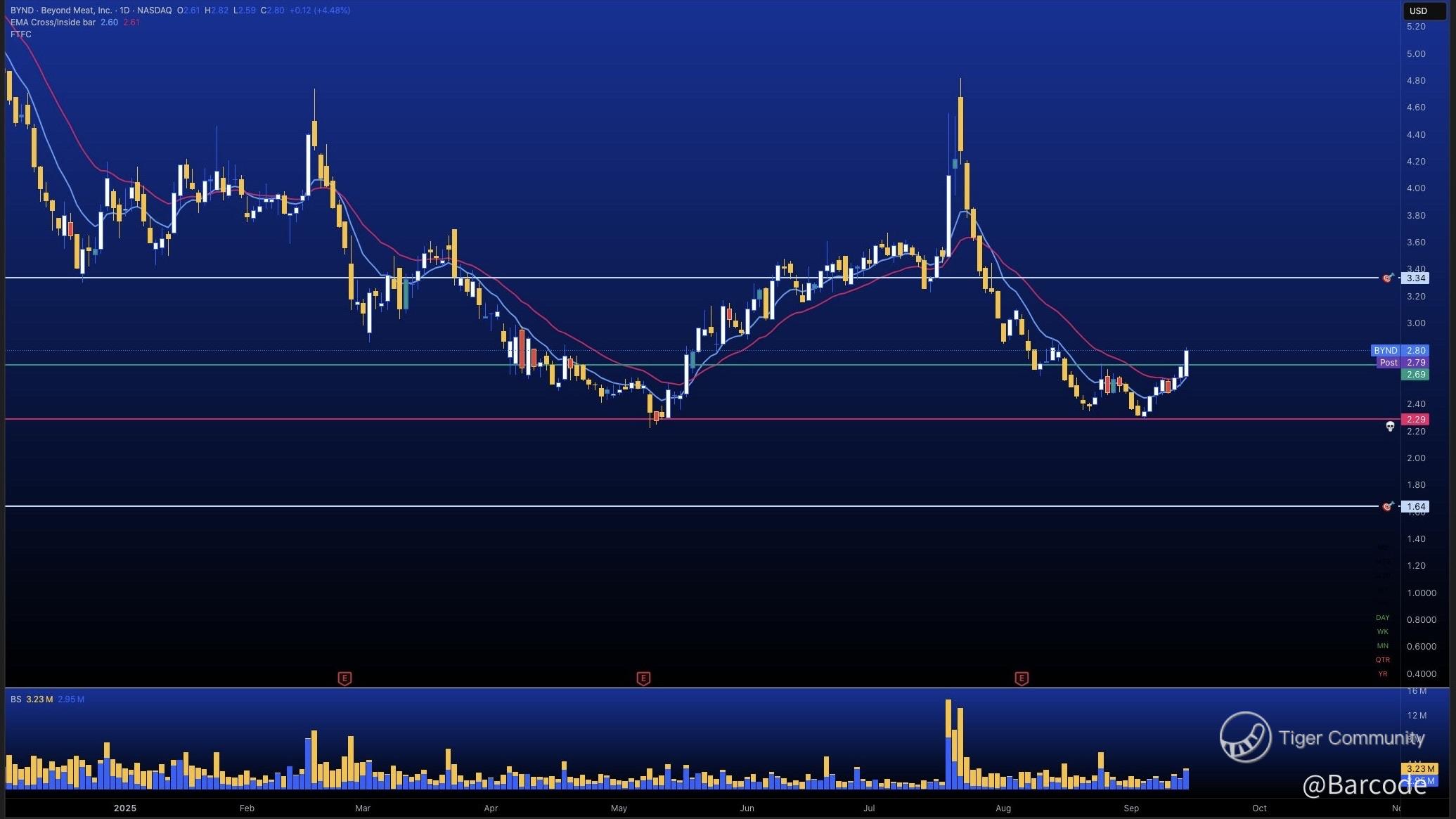Image resolution: width=1456 pixels, height=819 pixels.
Task: Click the Tiger Community logo watermark
Action: tap(1245, 737)
